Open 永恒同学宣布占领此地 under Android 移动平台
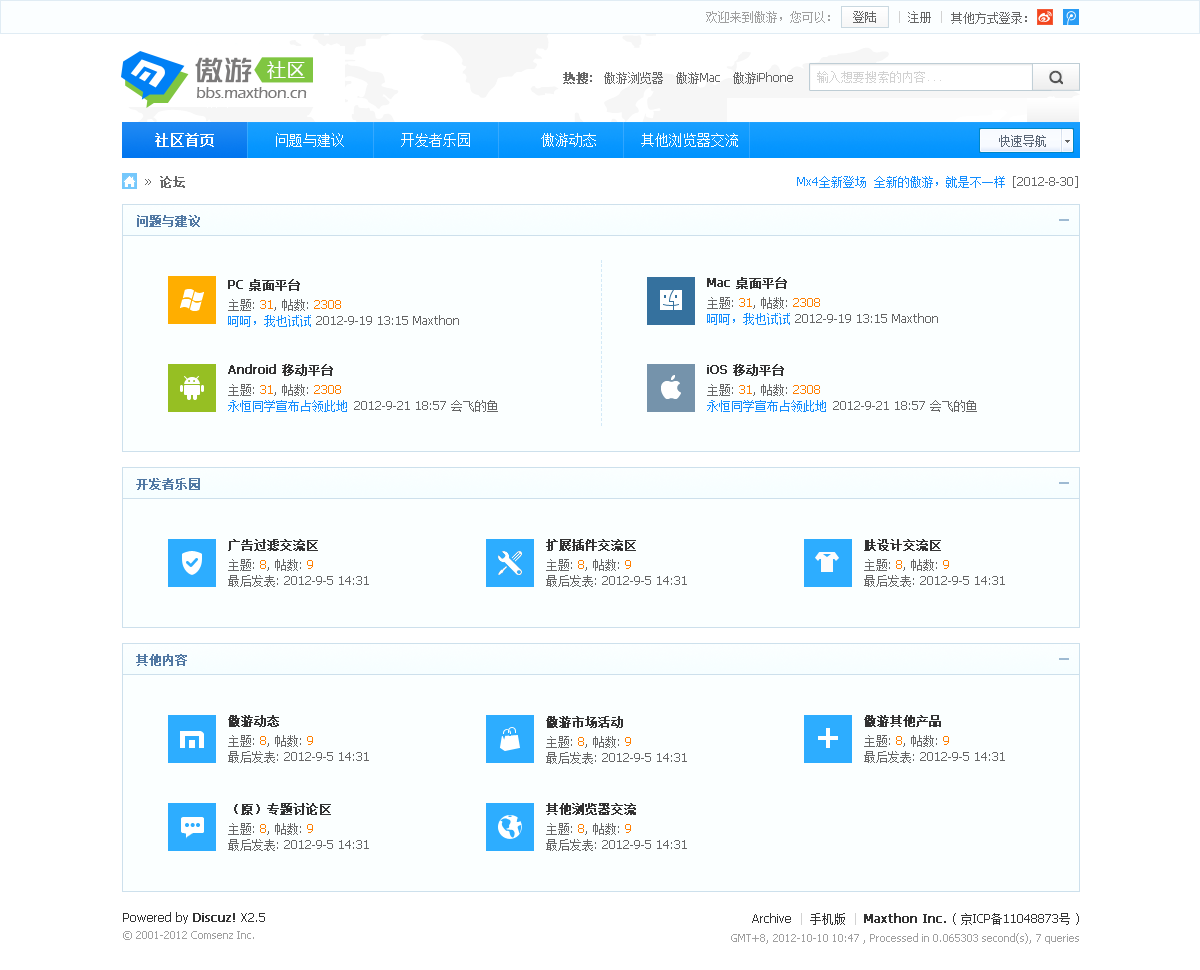The width and height of the screenshot is (1200, 970). click(x=287, y=406)
